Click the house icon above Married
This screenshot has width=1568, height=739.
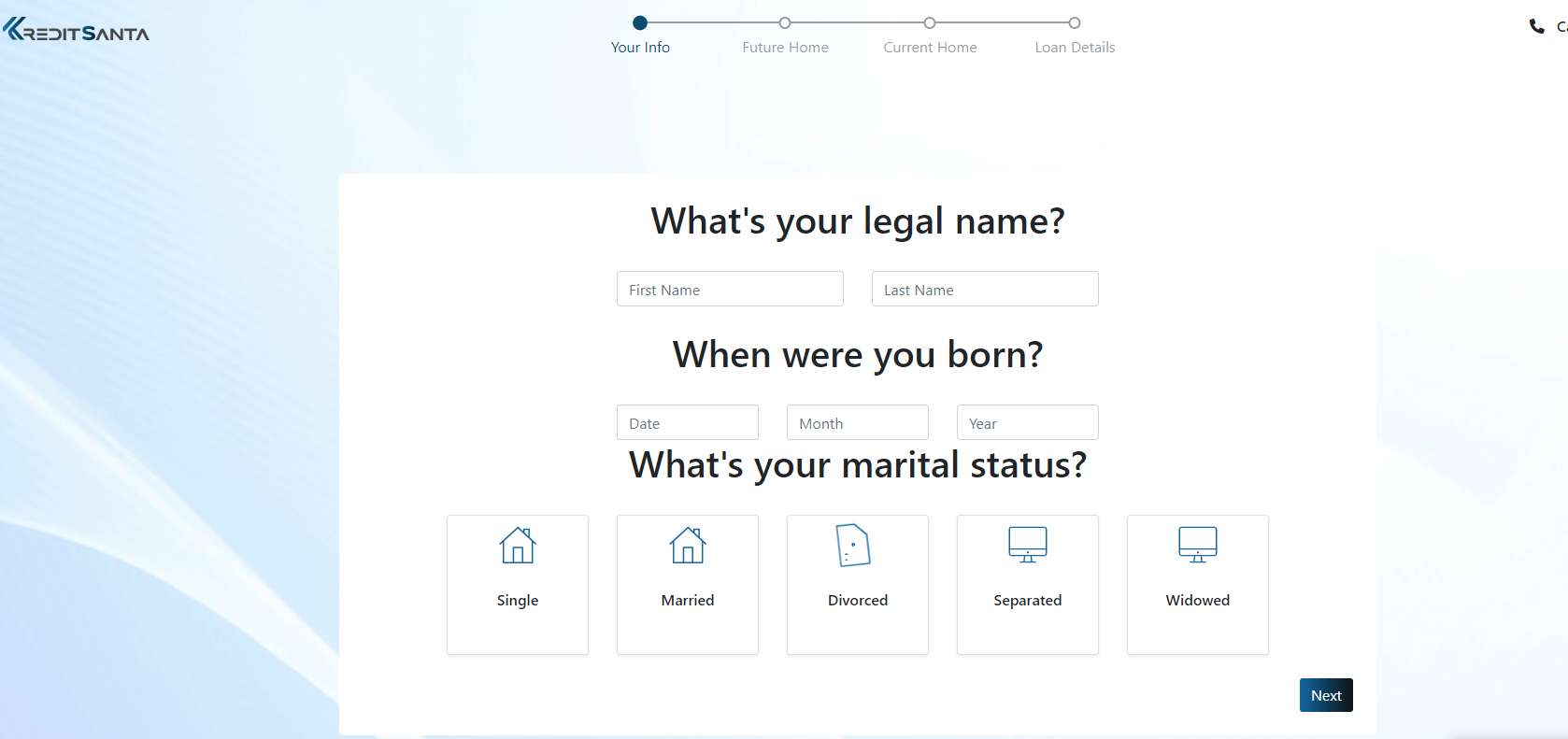(688, 545)
